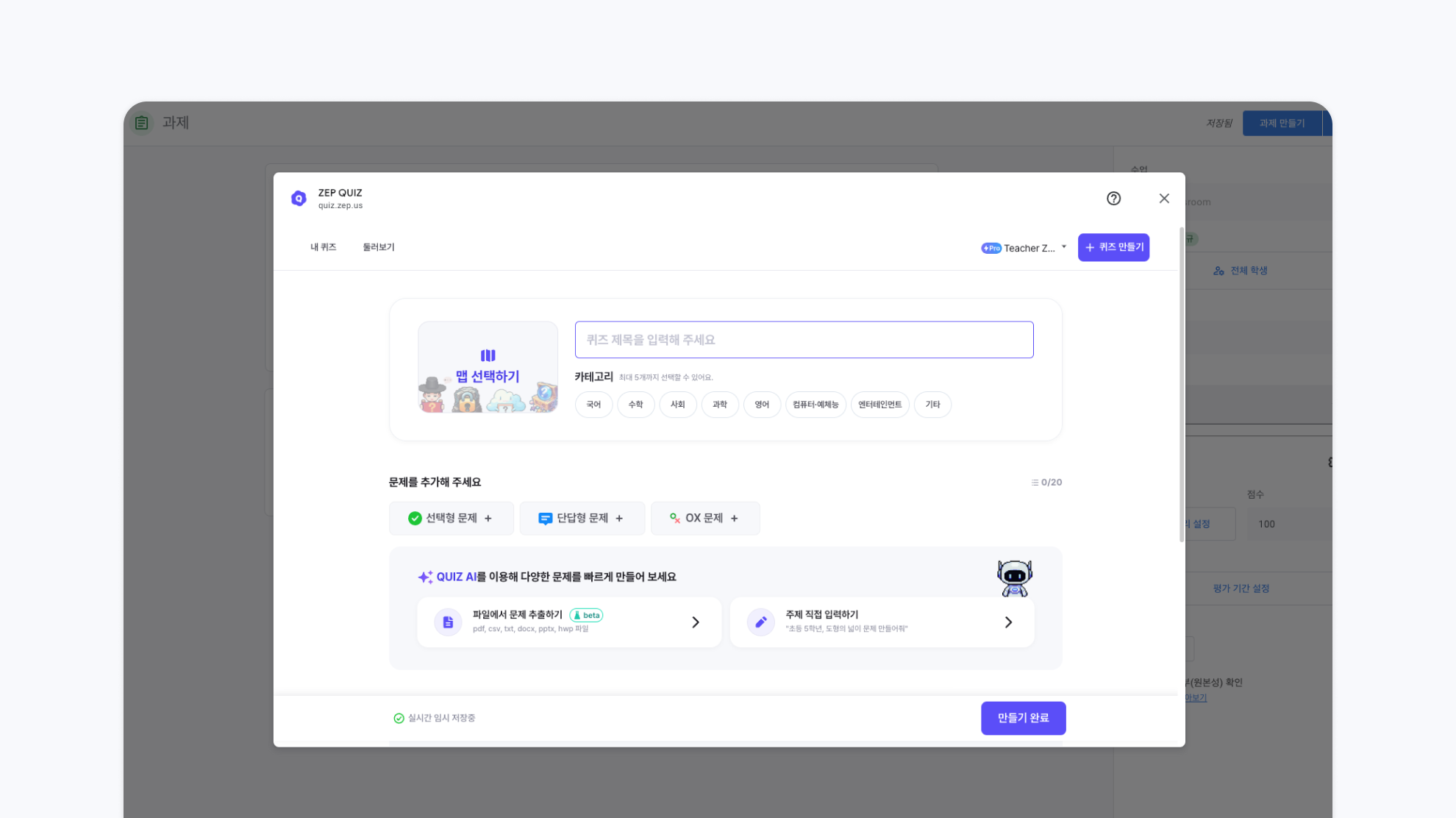Click the green 과제 assignment icon
The height and width of the screenshot is (818, 1456).
click(142, 123)
